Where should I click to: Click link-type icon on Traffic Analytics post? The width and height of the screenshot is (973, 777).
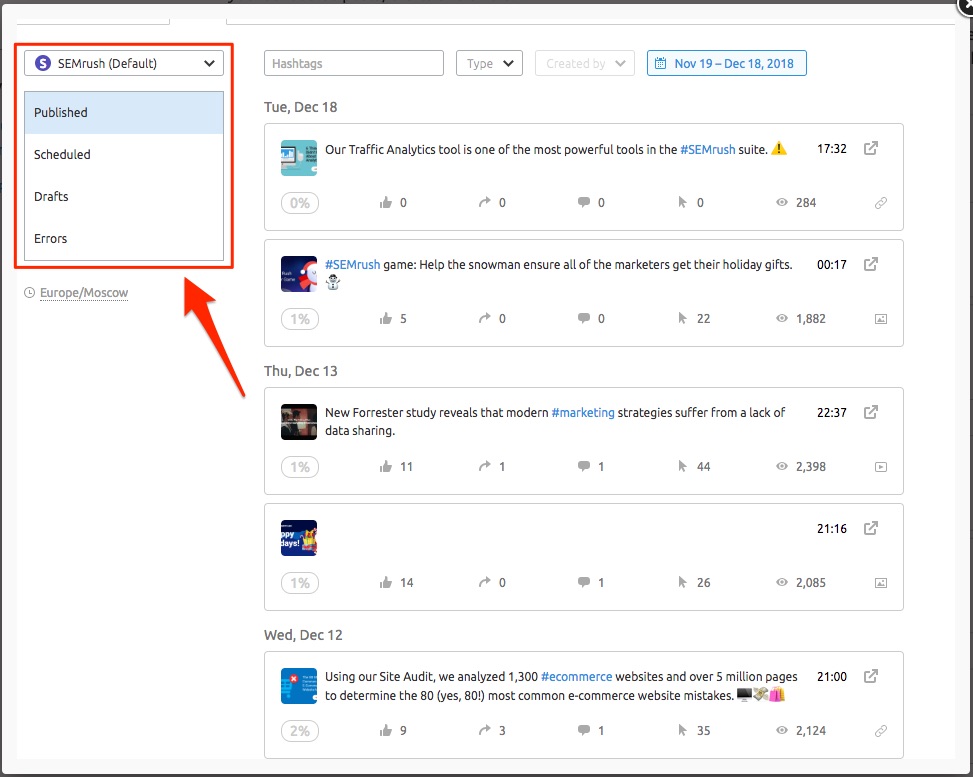[x=881, y=203]
